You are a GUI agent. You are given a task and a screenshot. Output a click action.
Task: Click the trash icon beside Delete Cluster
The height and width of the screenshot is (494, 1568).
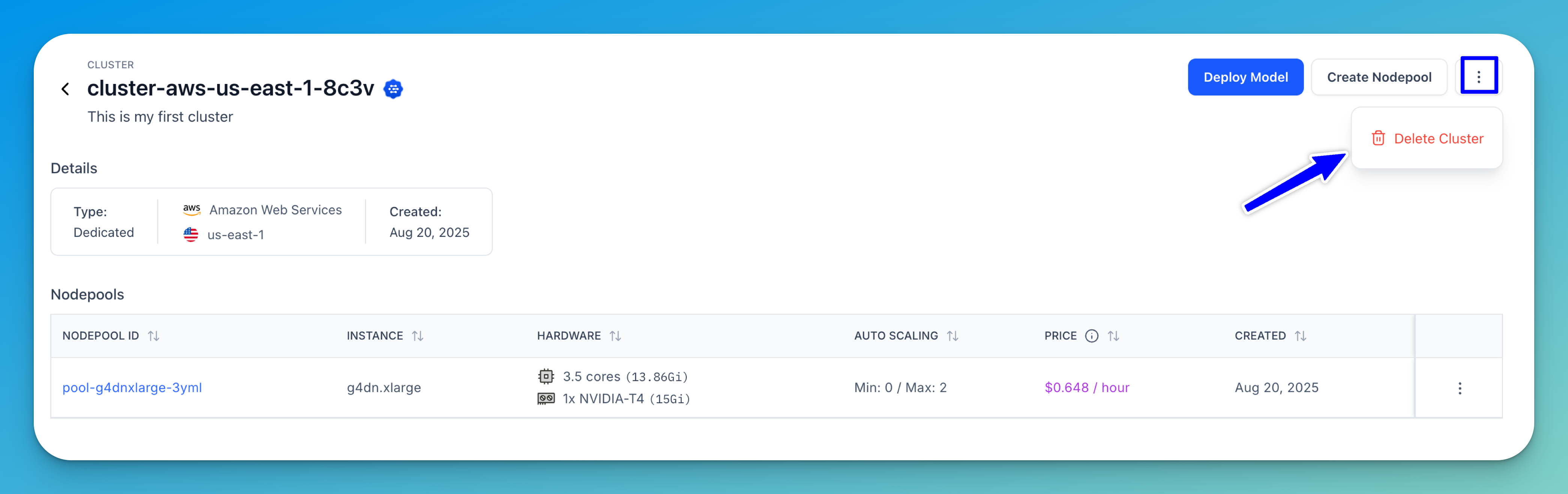click(1378, 138)
